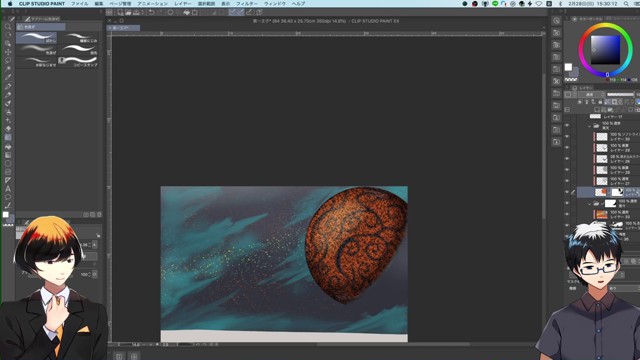This screenshot has width=640, height=360.
Task: Collapse the folder above レイヤー 33
Action: point(589,203)
